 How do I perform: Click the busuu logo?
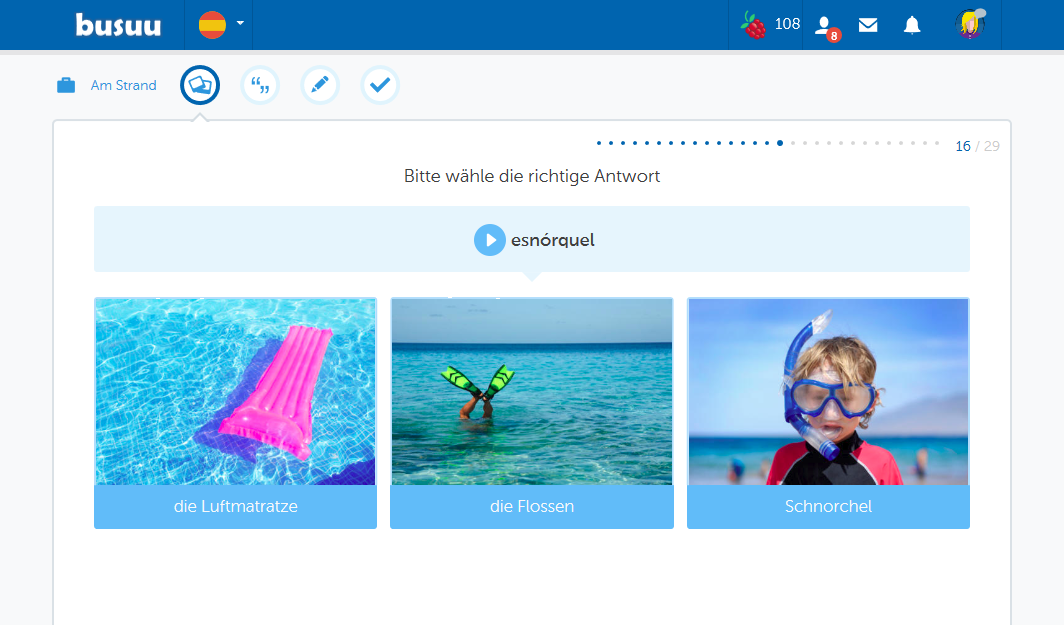[118, 25]
